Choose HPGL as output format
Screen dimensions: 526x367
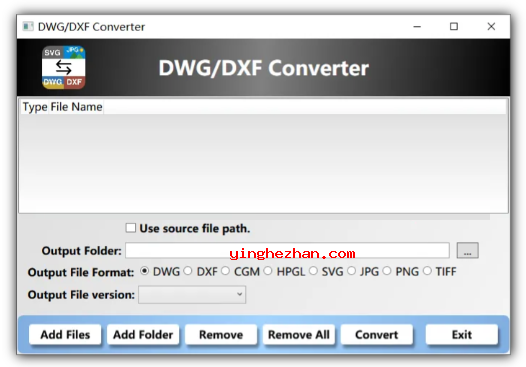point(268,271)
